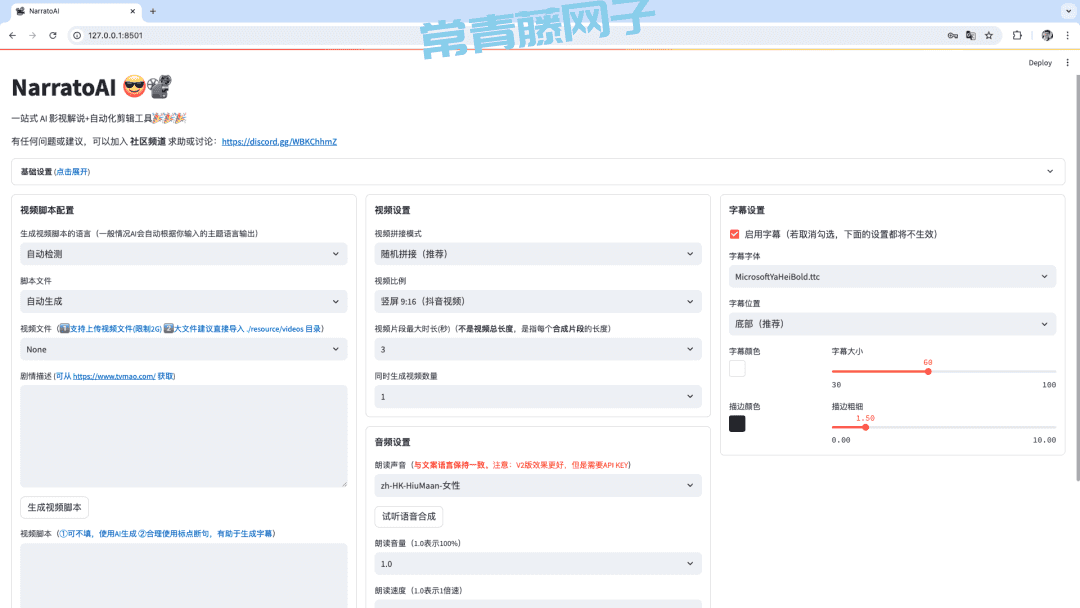Open the tab search dropdown arrow
Screen dimensions: 1080x608
click(x=1068, y=11)
